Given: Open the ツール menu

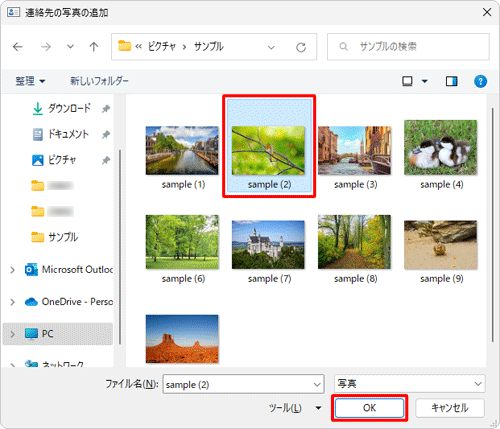Looking at the screenshot, I should click(295, 408).
